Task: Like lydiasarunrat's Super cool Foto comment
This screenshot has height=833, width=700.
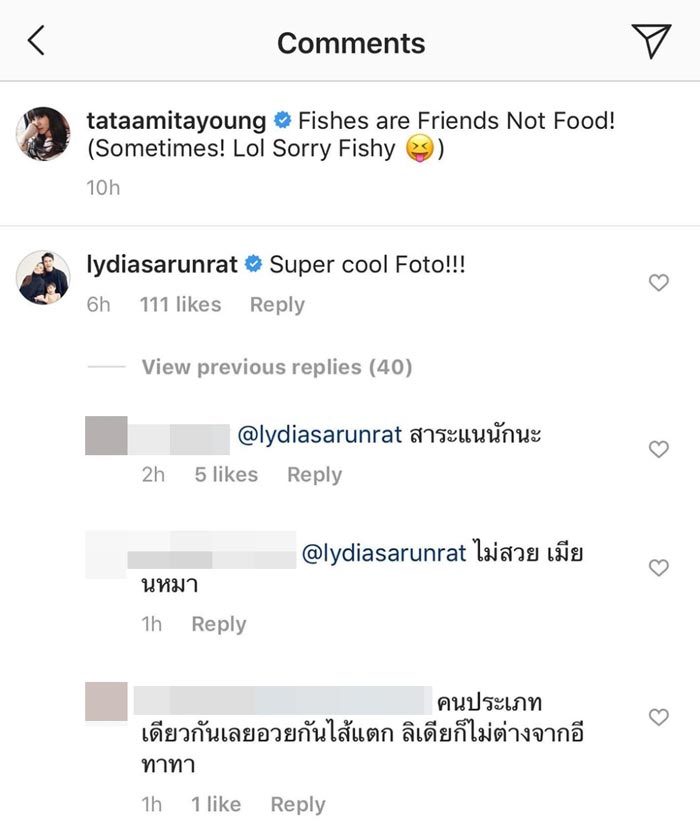Action: click(x=659, y=284)
